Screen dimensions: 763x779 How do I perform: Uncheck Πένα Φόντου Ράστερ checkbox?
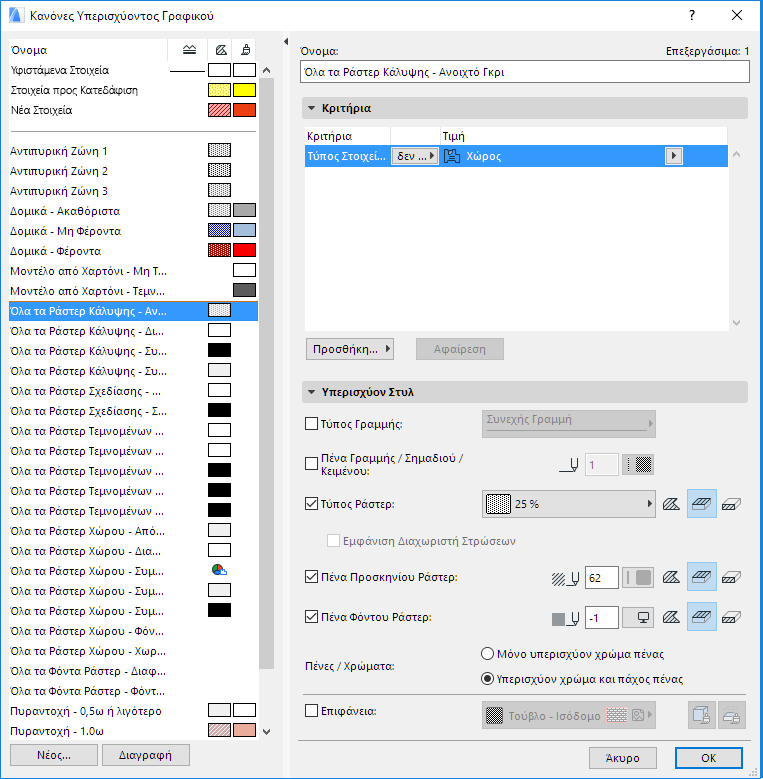[x=311, y=617]
